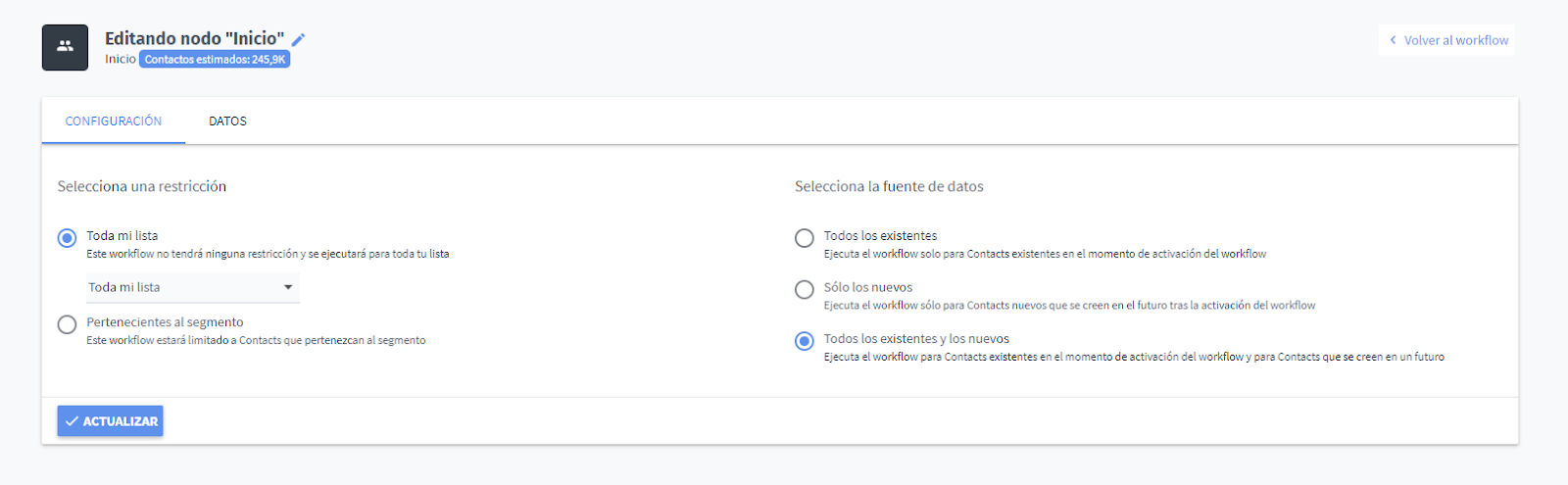Go back via "Volver al workflow" link
The height and width of the screenshot is (485, 1568).
(x=1455, y=40)
